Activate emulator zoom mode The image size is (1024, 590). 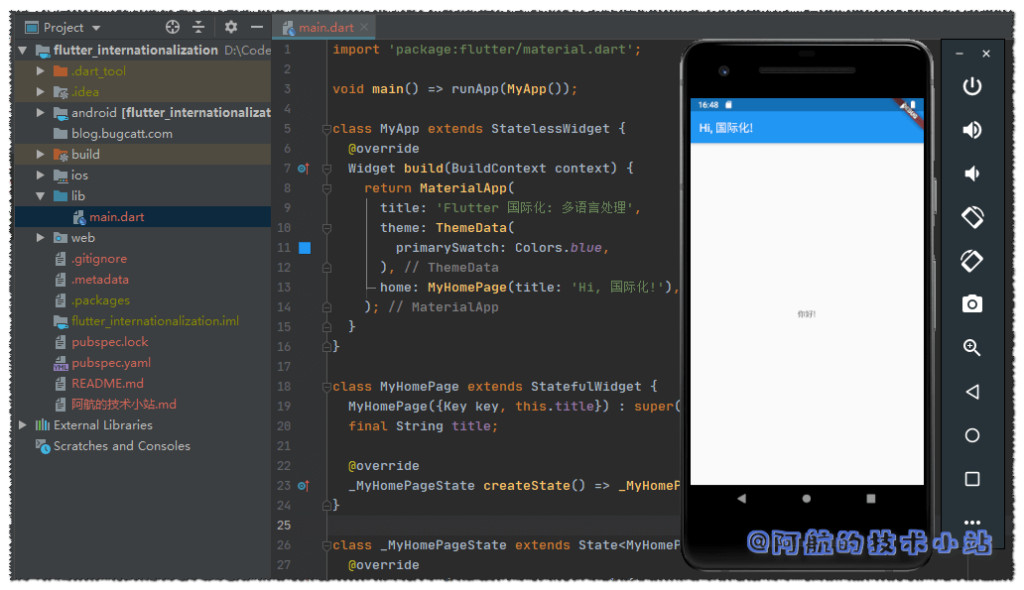tap(972, 348)
